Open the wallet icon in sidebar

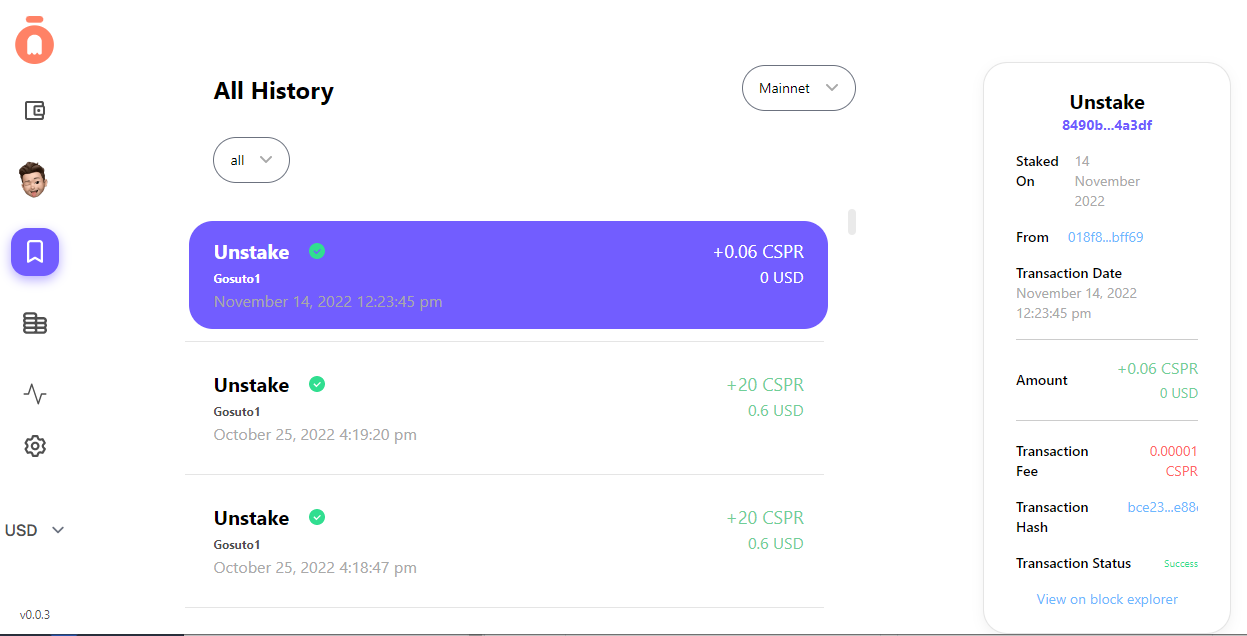(x=35, y=111)
